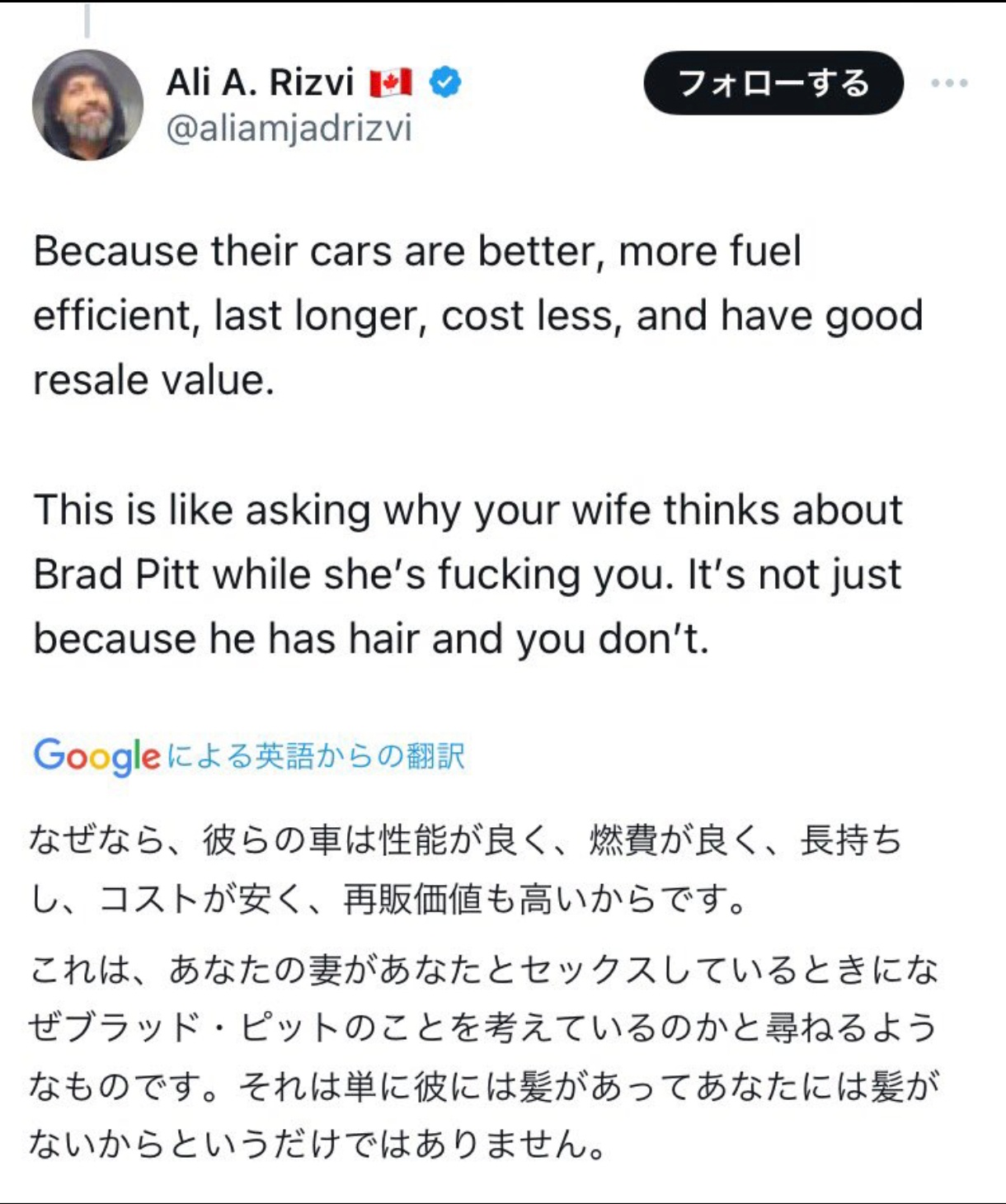Click the thread connector line above avatar
Screen dimensions: 1006x1204
[x=87, y=21]
